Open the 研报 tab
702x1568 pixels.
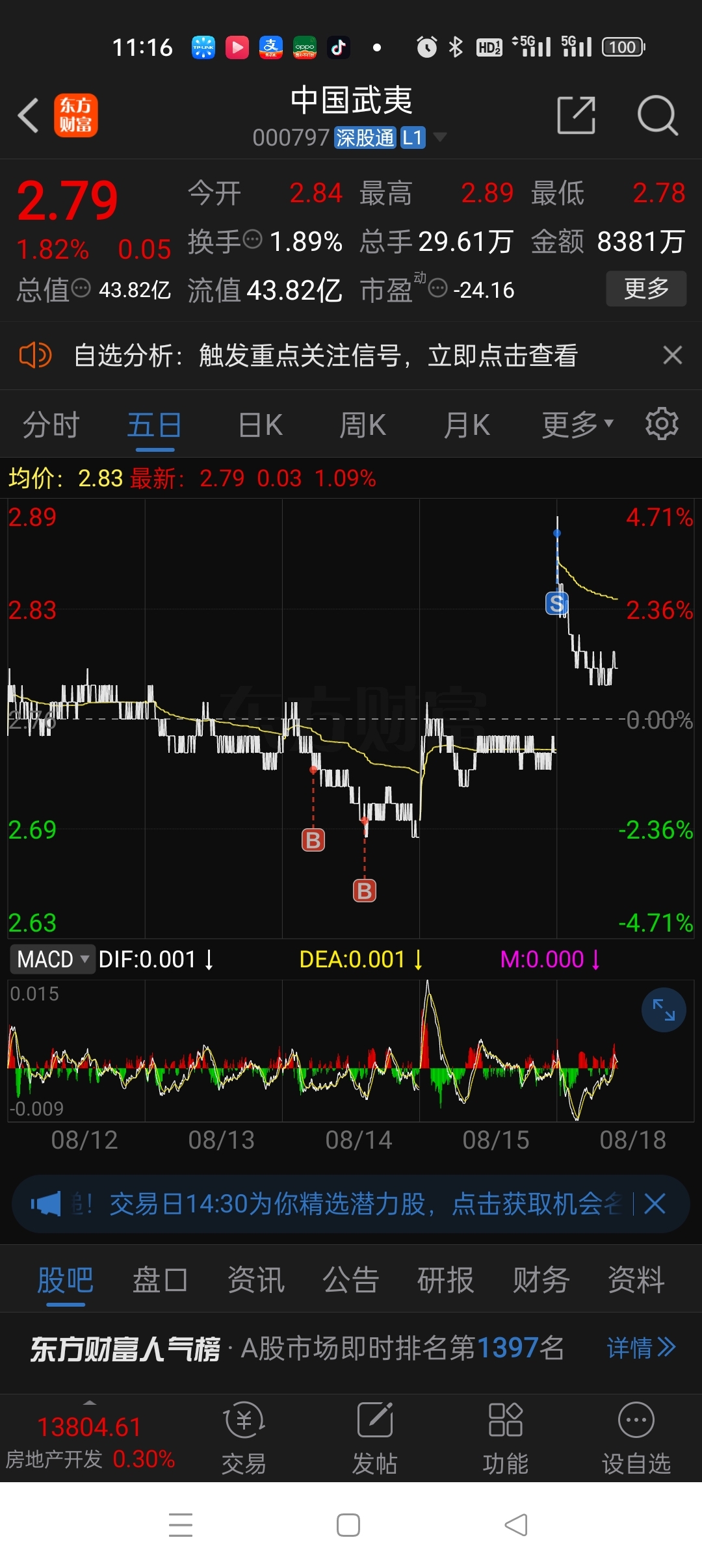(445, 1281)
